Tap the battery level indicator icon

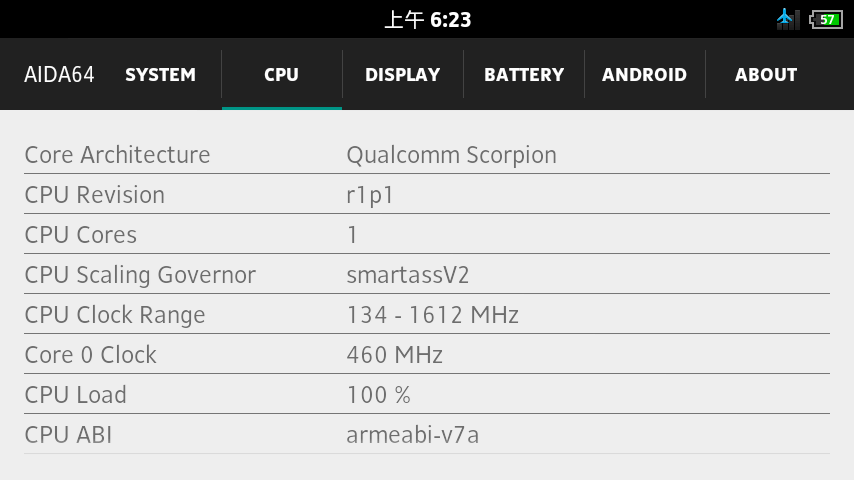(x=826, y=19)
